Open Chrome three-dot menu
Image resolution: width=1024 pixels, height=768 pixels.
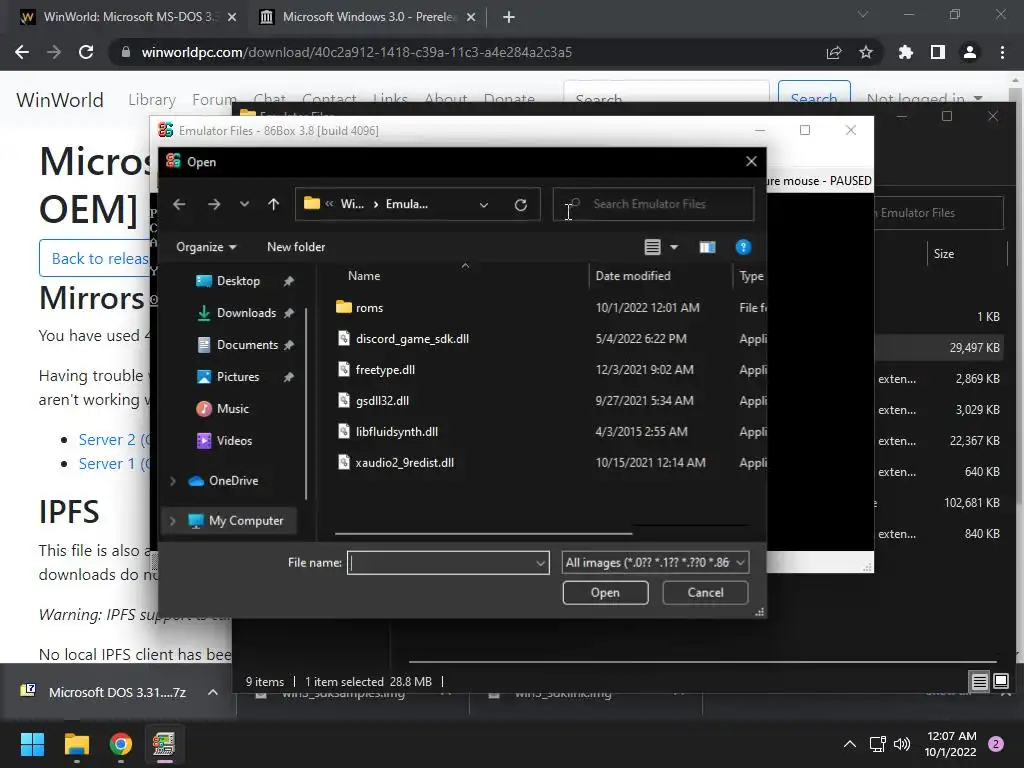coord(1002,52)
